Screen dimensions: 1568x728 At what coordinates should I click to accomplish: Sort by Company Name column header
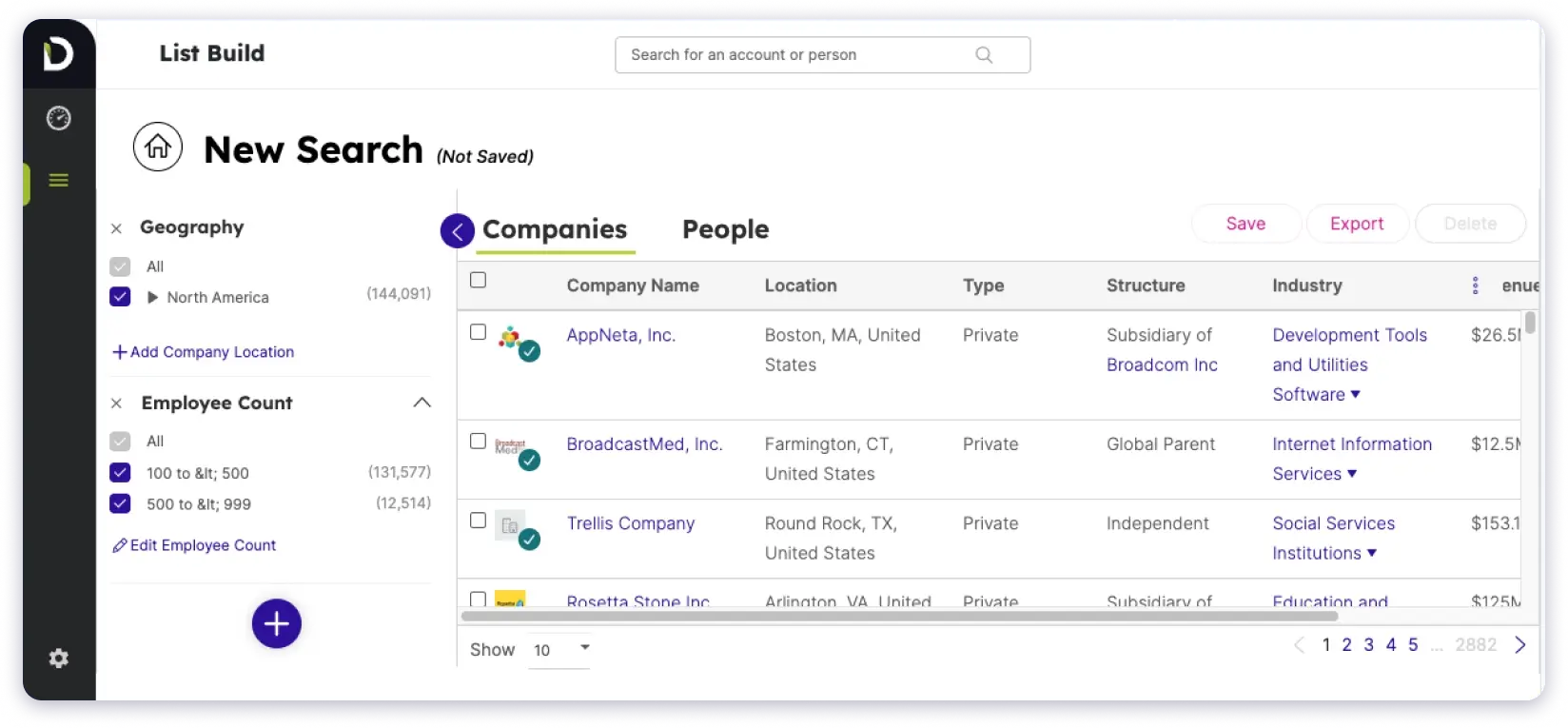[x=633, y=285]
